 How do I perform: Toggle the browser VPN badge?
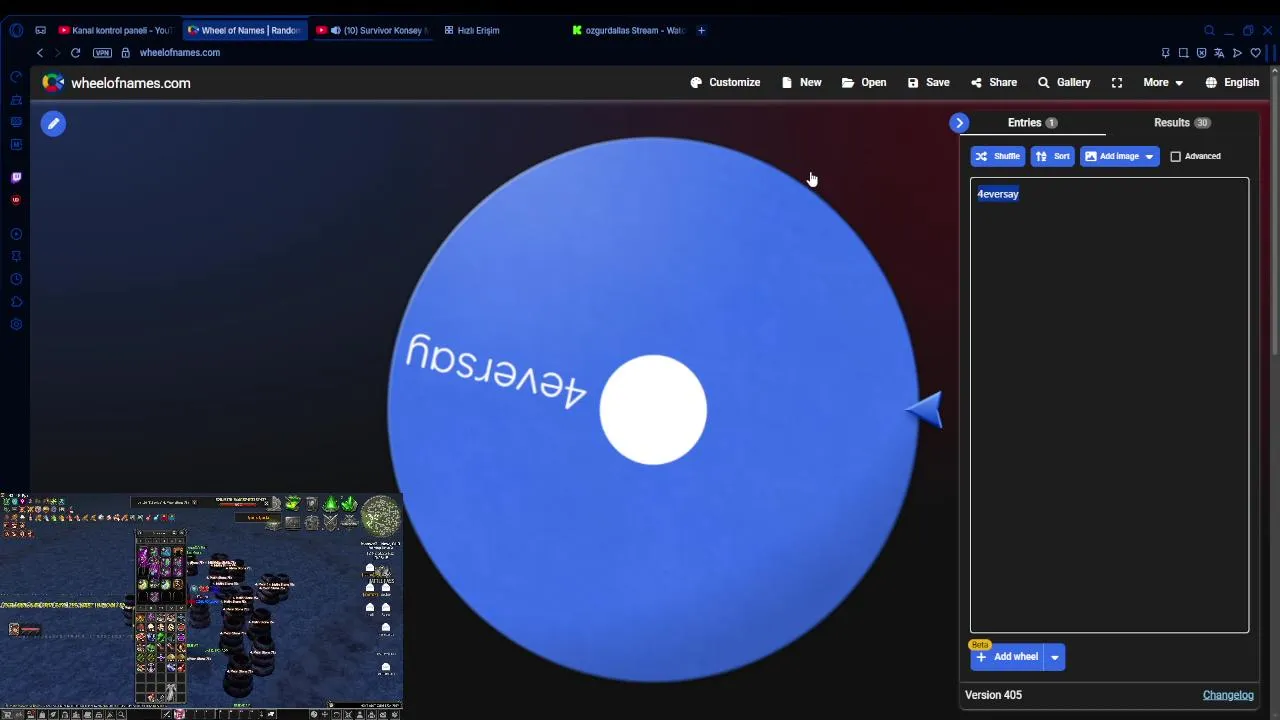coord(102,53)
